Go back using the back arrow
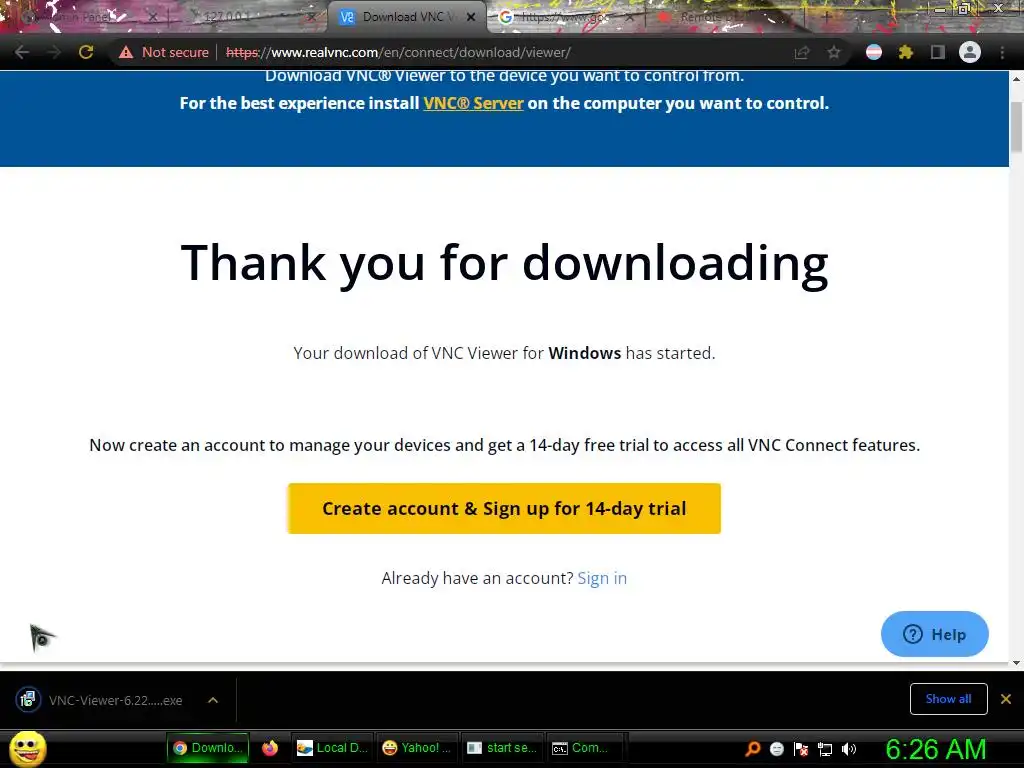The height and width of the screenshot is (768, 1024). [22, 52]
